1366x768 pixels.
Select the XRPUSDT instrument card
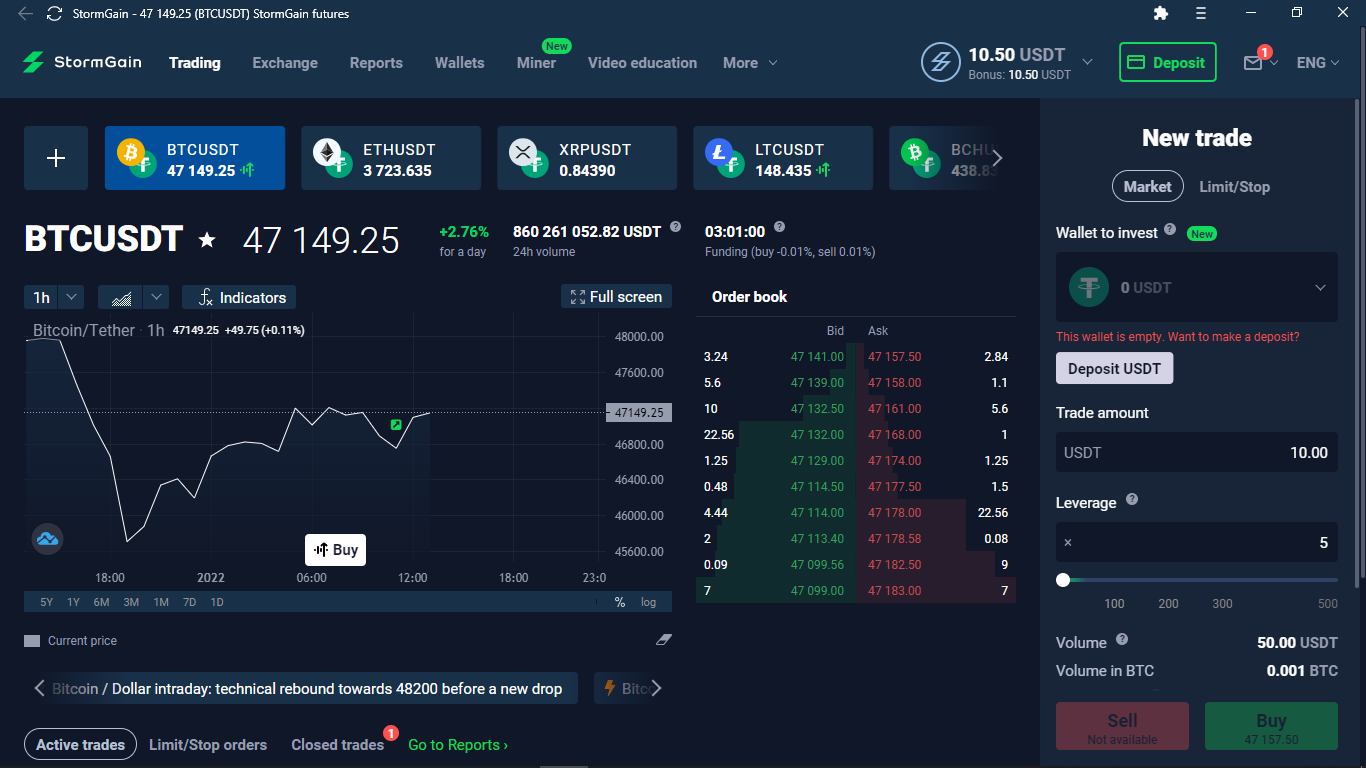coord(587,158)
